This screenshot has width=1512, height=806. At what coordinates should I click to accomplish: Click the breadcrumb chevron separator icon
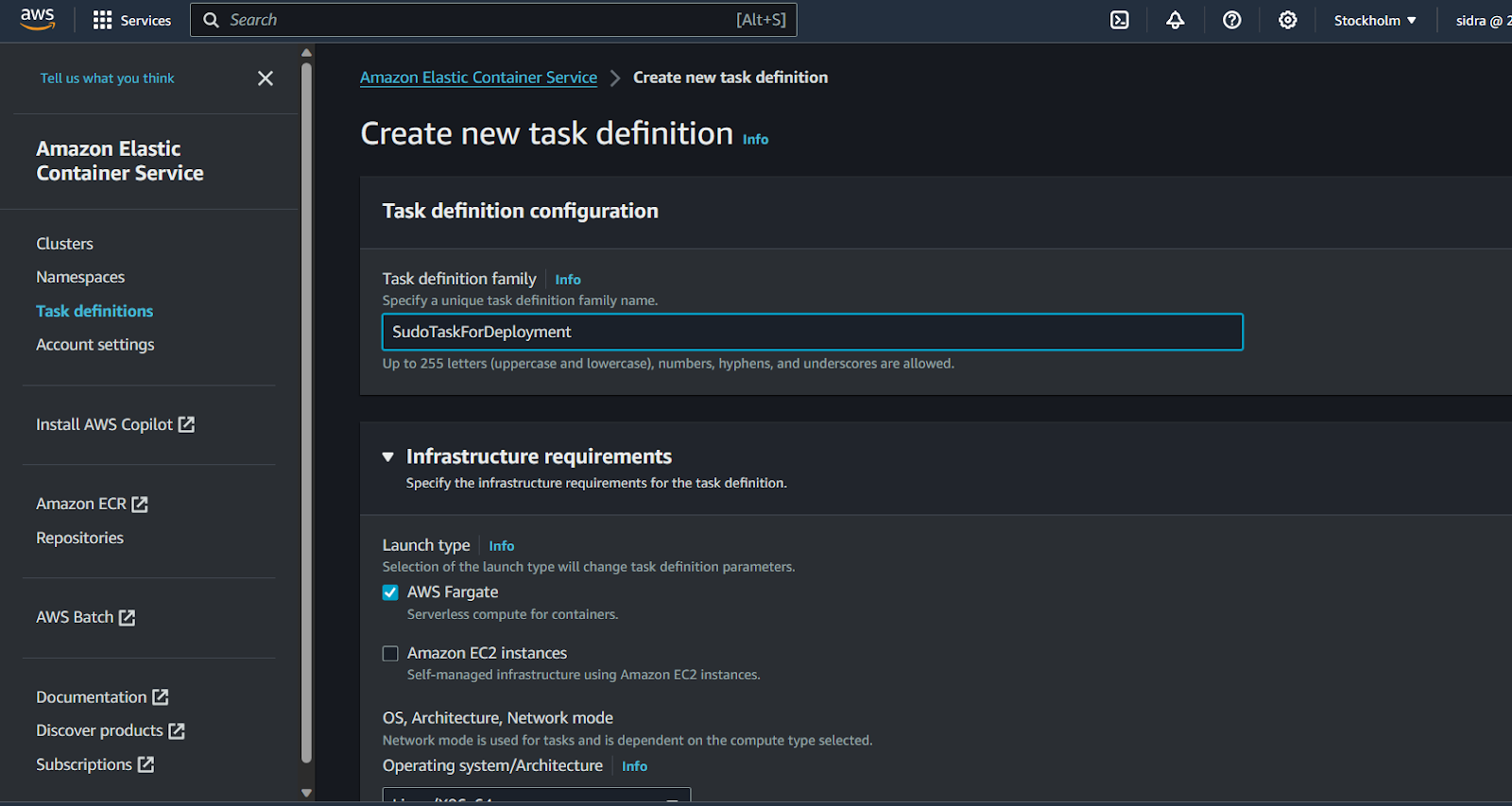pyautogui.click(x=615, y=78)
